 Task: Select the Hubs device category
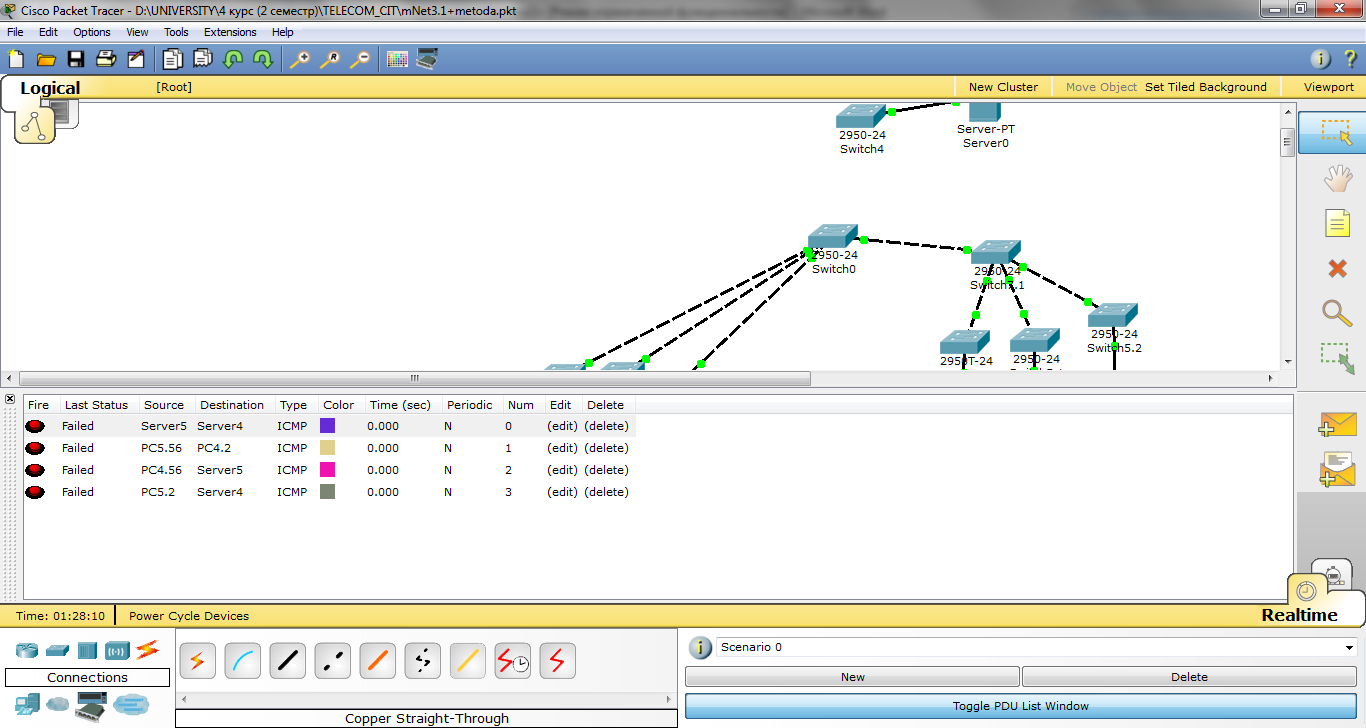(88, 650)
